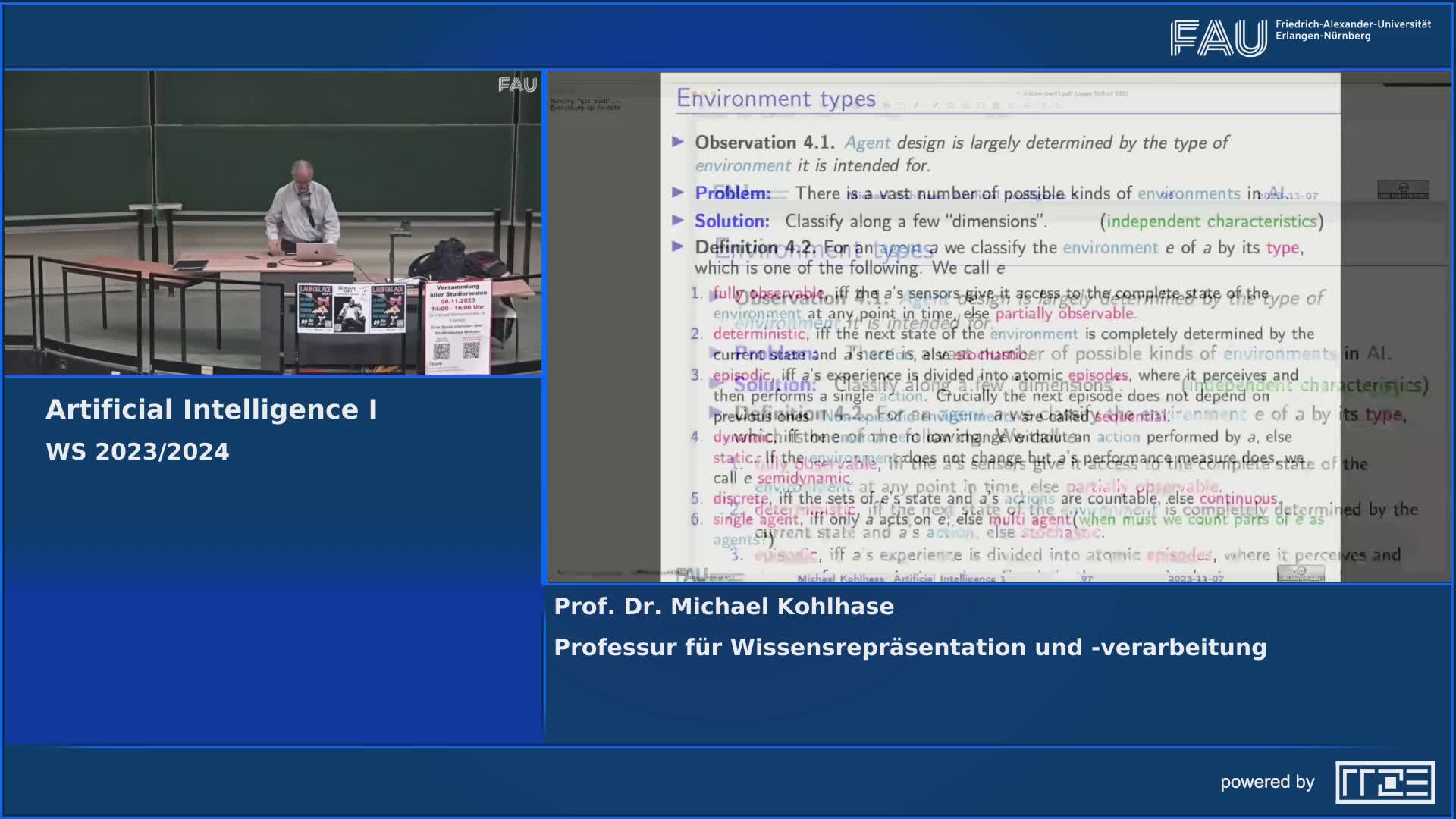Click the faded Creative Commons badge at right edge
Viewport: 1456px width, 819px height.
click(x=1403, y=190)
